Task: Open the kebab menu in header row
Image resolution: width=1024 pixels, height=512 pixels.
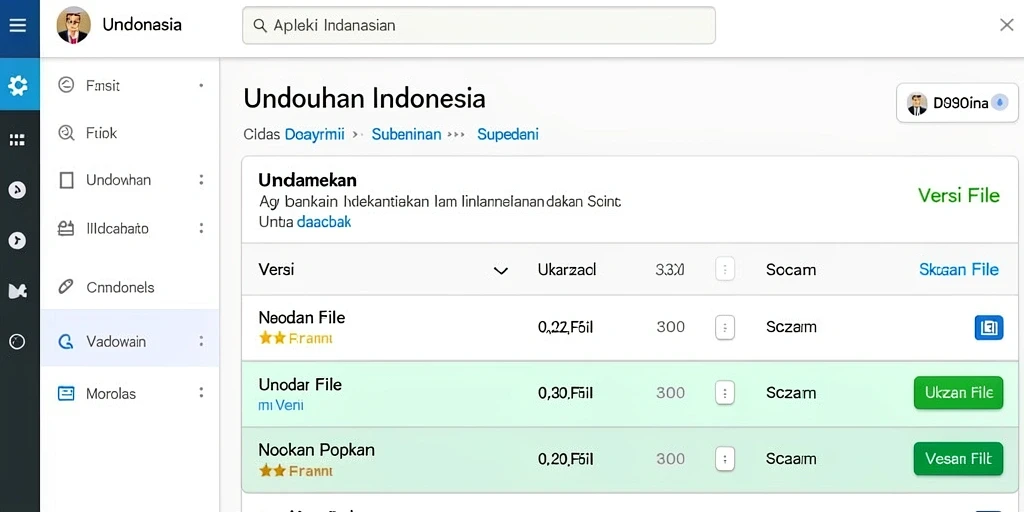Action: (725, 269)
